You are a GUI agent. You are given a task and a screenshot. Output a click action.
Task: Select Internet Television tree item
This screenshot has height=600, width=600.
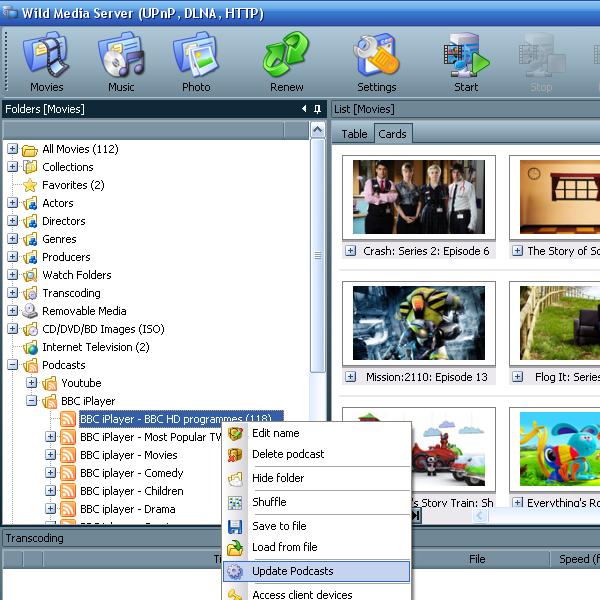(95, 347)
